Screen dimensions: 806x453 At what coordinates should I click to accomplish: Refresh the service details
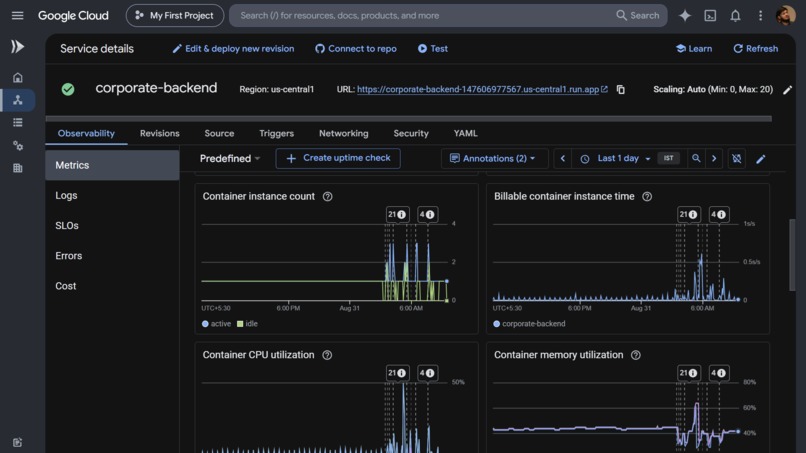tap(756, 49)
